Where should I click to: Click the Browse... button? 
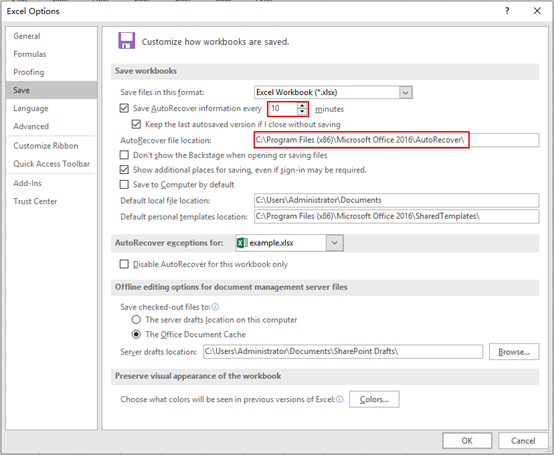click(514, 352)
